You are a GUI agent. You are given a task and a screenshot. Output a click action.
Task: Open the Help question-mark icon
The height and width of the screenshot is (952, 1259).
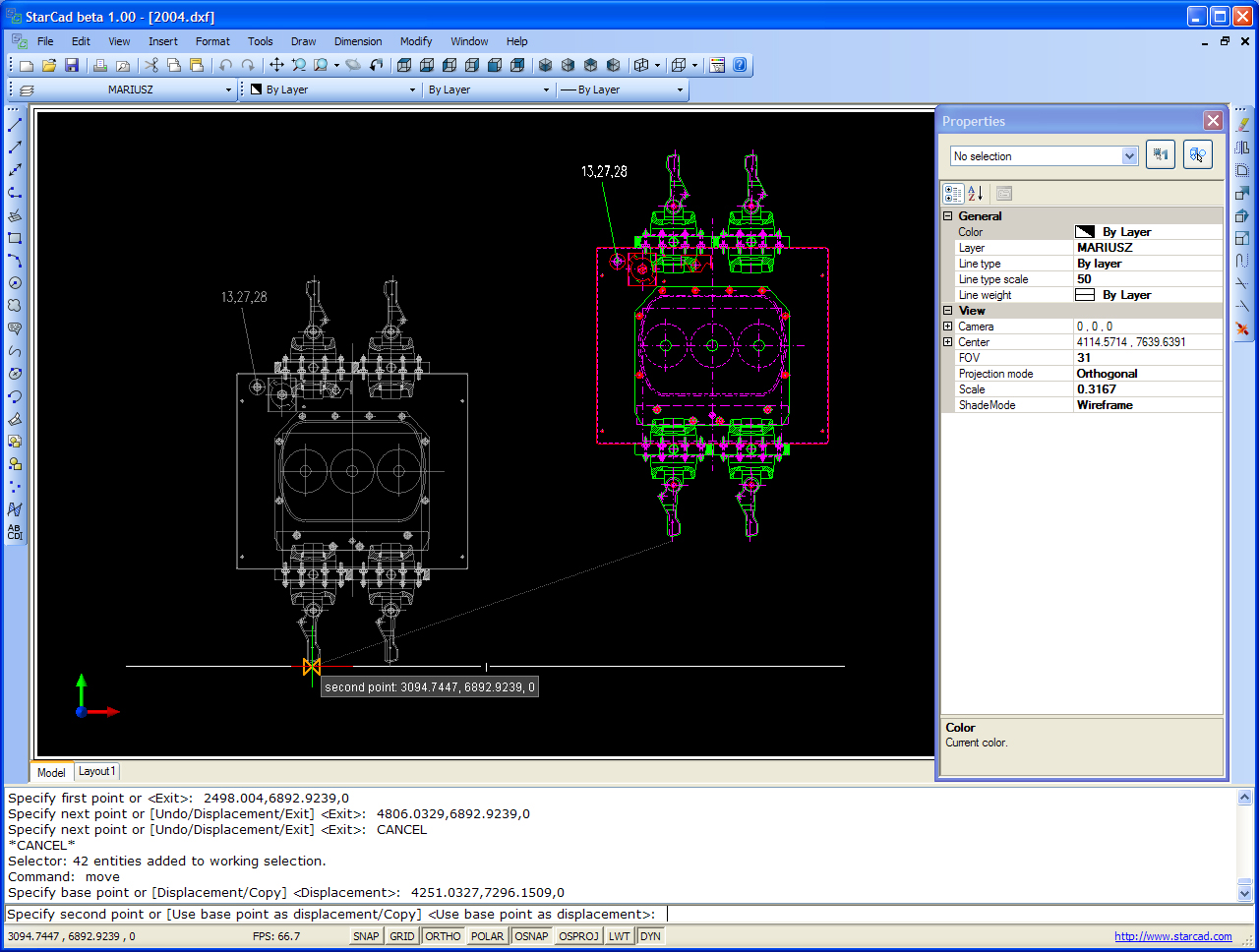pyautogui.click(x=740, y=65)
